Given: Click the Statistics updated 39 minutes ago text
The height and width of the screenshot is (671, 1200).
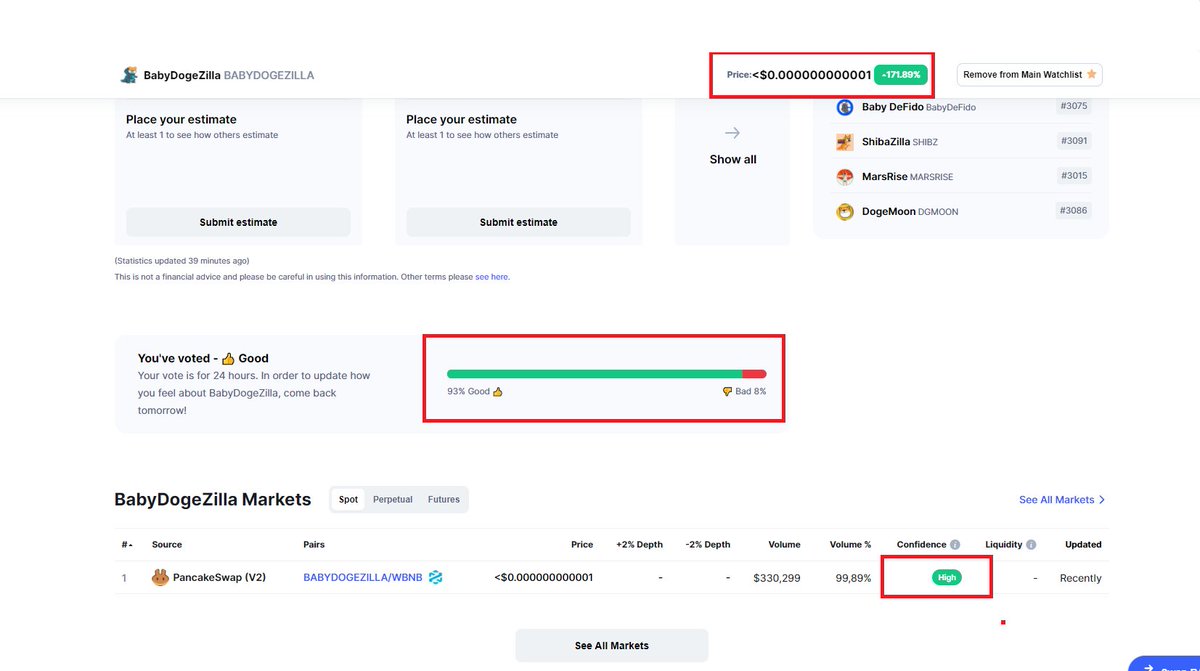Looking at the screenshot, I should pyautogui.click(x=182, y=261).
